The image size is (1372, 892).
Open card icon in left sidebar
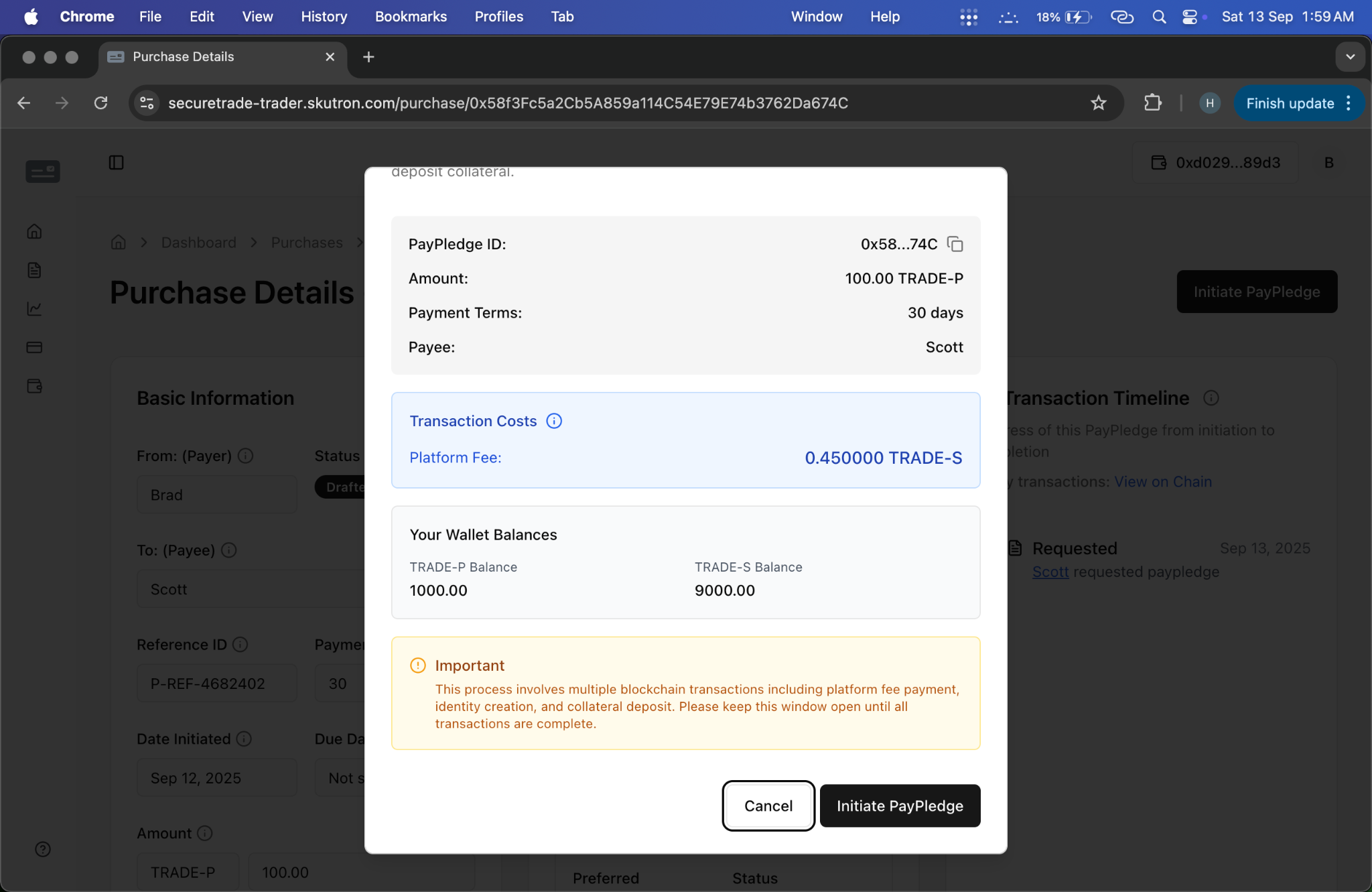pyautogui.click(x=35, y=347)
